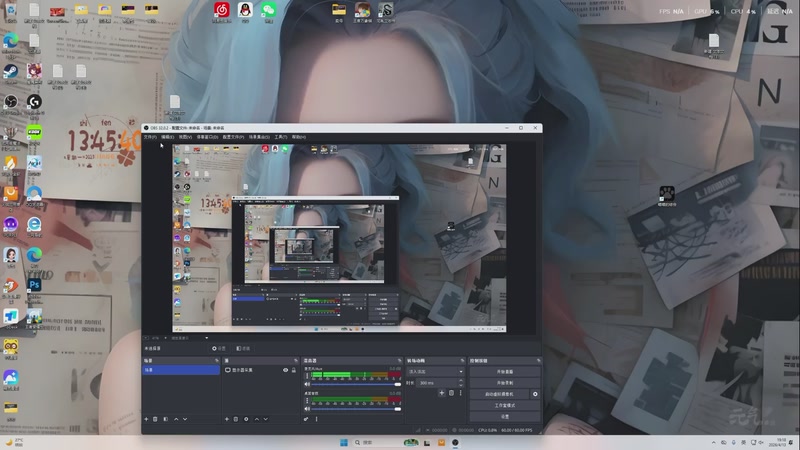Click source Filters button in source toolbar
Screen dimensions: 800x450
coord(243,348)
